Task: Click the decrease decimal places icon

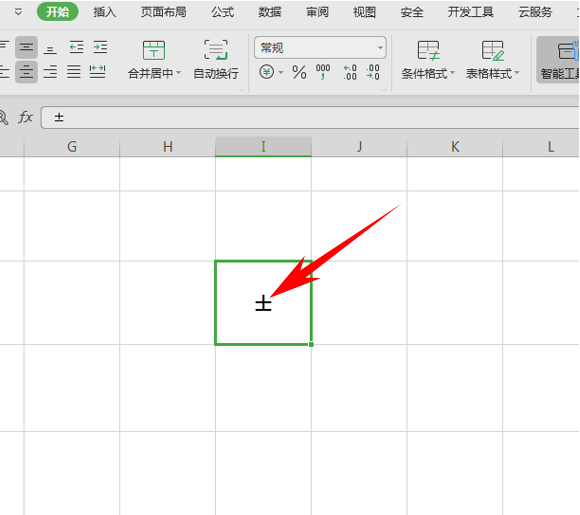Action: (x=373, y=72)
